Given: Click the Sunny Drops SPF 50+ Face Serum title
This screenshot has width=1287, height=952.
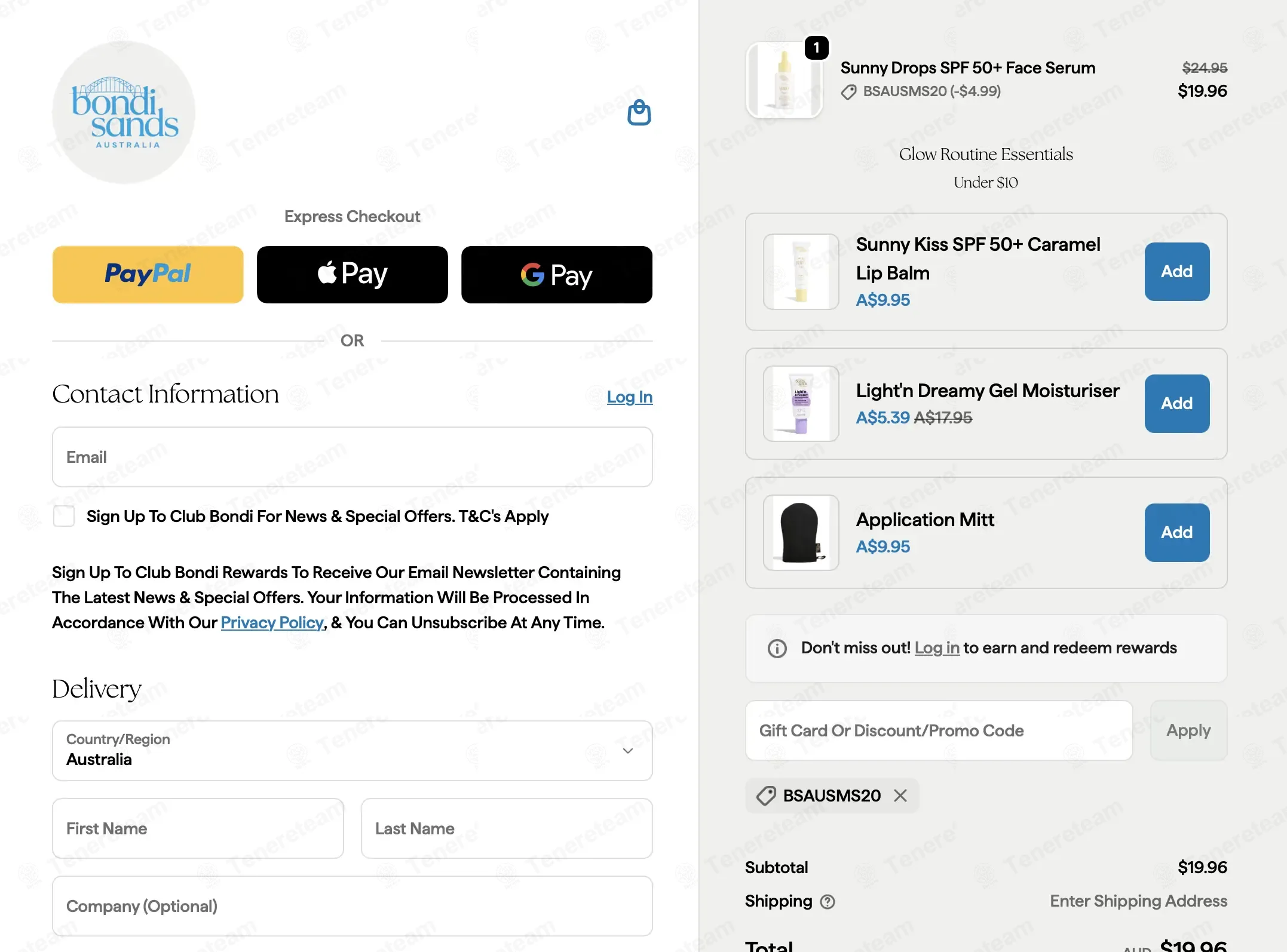Looking at the screenshot, I should click(967, 68).
